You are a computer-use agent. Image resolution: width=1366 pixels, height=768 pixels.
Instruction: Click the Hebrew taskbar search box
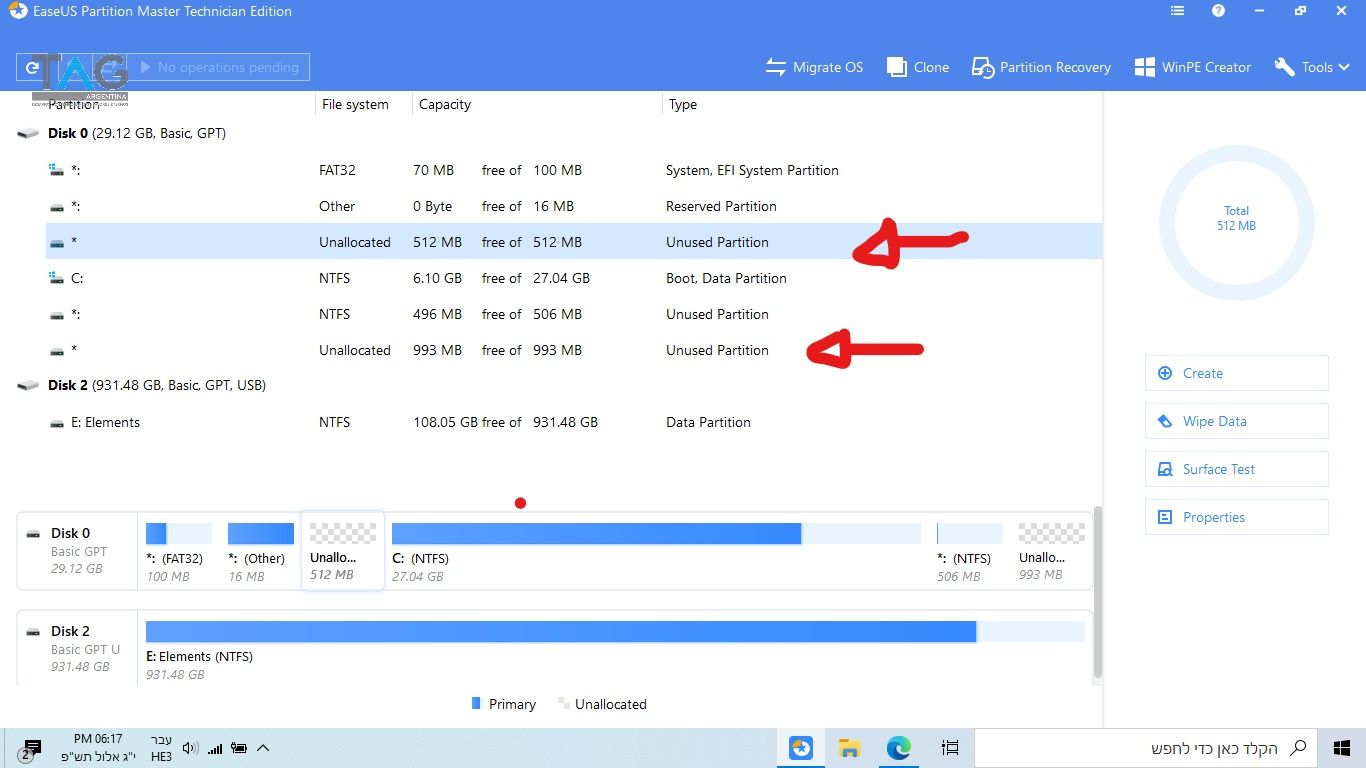(1146, 748)
